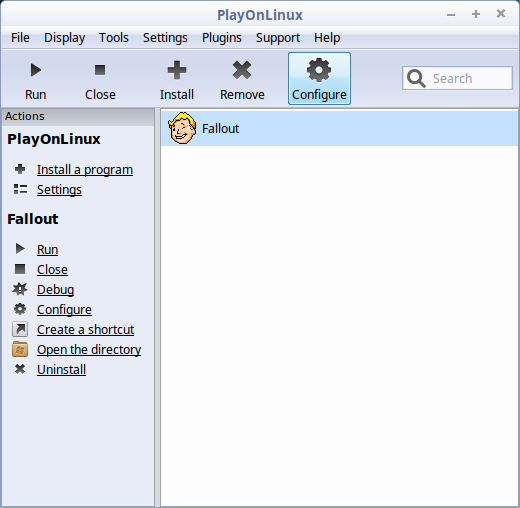
Task: Click the folder icon beside Open the directory
Action: click(20, 349)
